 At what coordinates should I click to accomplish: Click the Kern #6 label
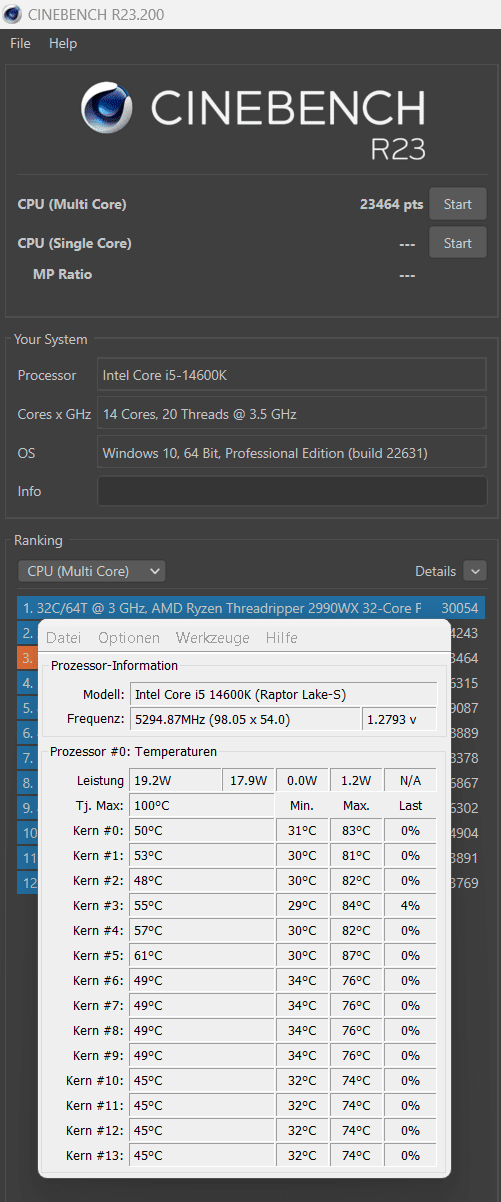click(99, 980)
